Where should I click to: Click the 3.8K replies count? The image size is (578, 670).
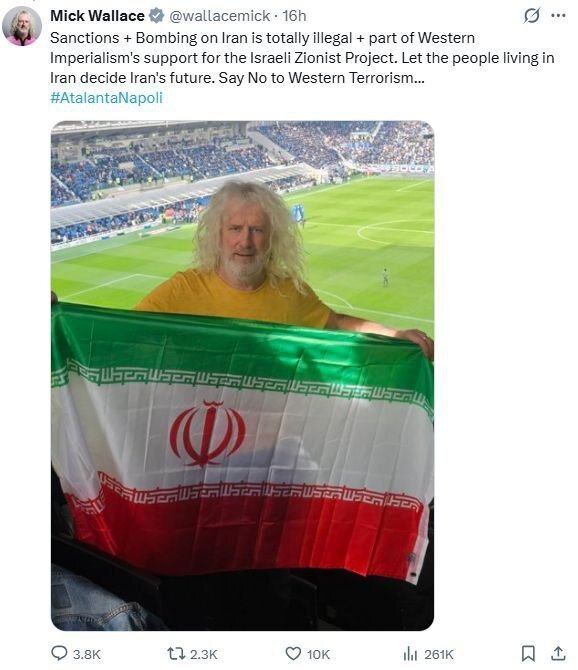[87, 654]
